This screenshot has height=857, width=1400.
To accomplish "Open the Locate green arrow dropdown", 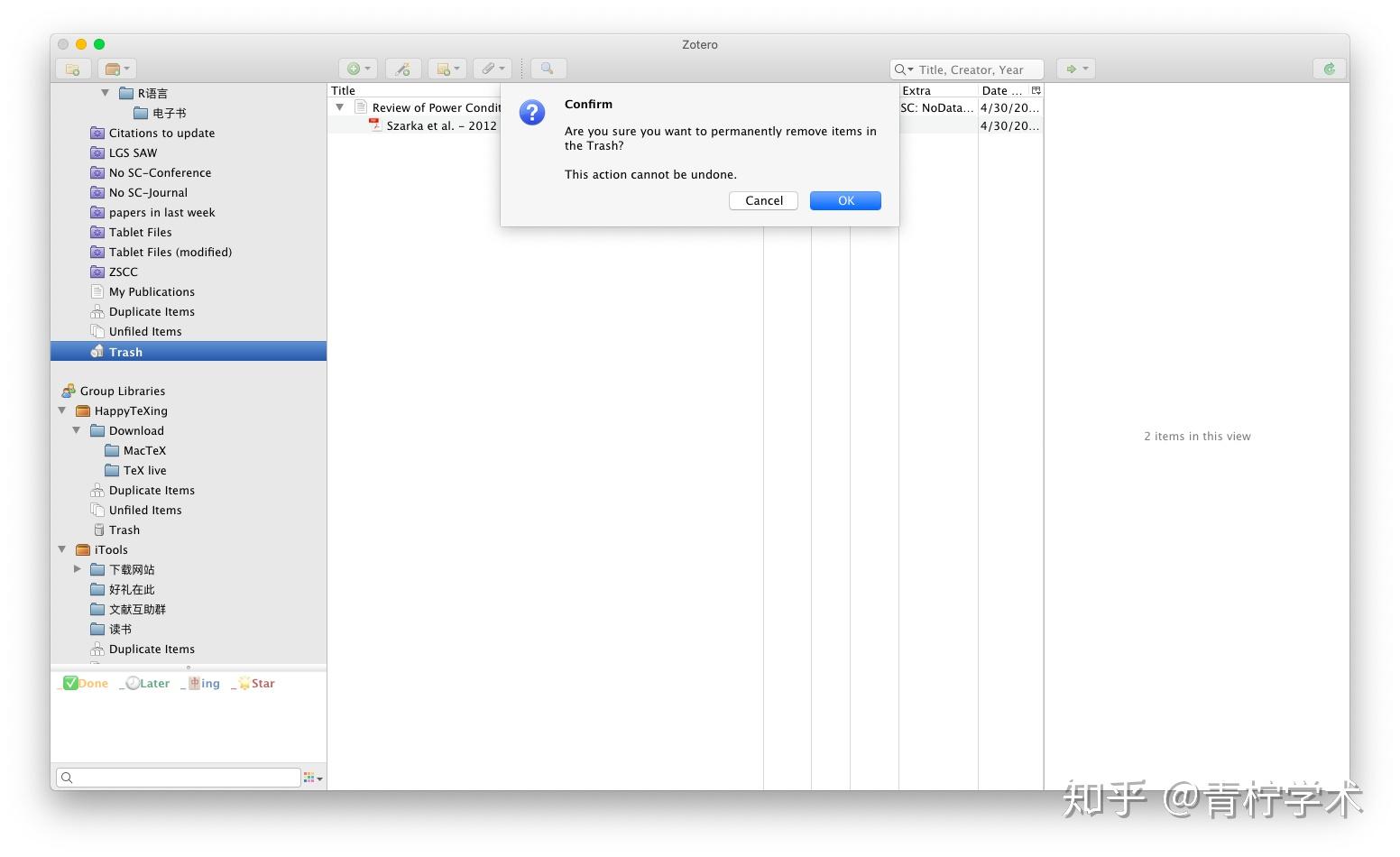I will click(1075, 69).
